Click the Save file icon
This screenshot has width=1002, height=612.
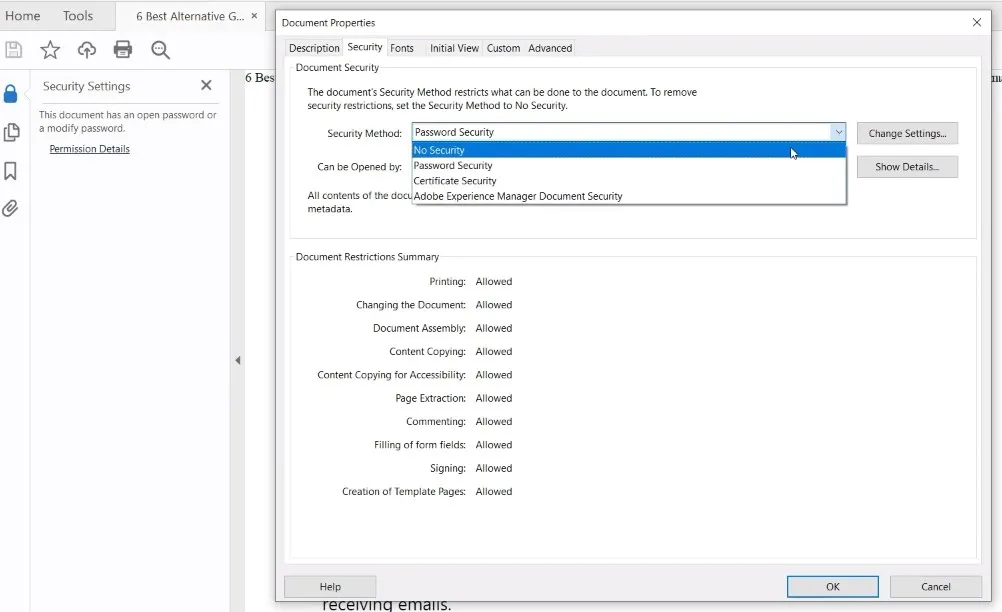click(x=14, y=49)
